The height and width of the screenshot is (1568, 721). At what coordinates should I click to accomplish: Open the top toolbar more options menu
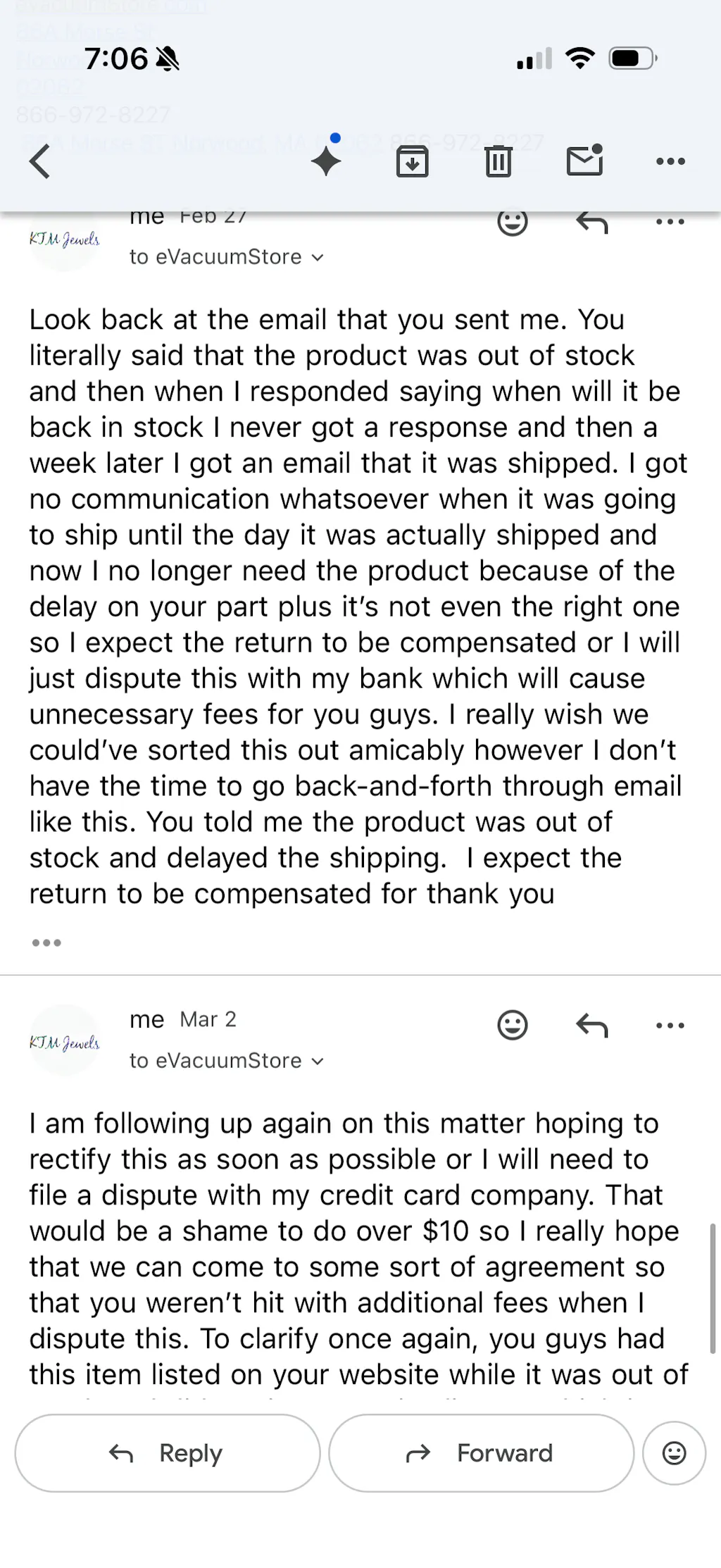click(x=670, y=161)
